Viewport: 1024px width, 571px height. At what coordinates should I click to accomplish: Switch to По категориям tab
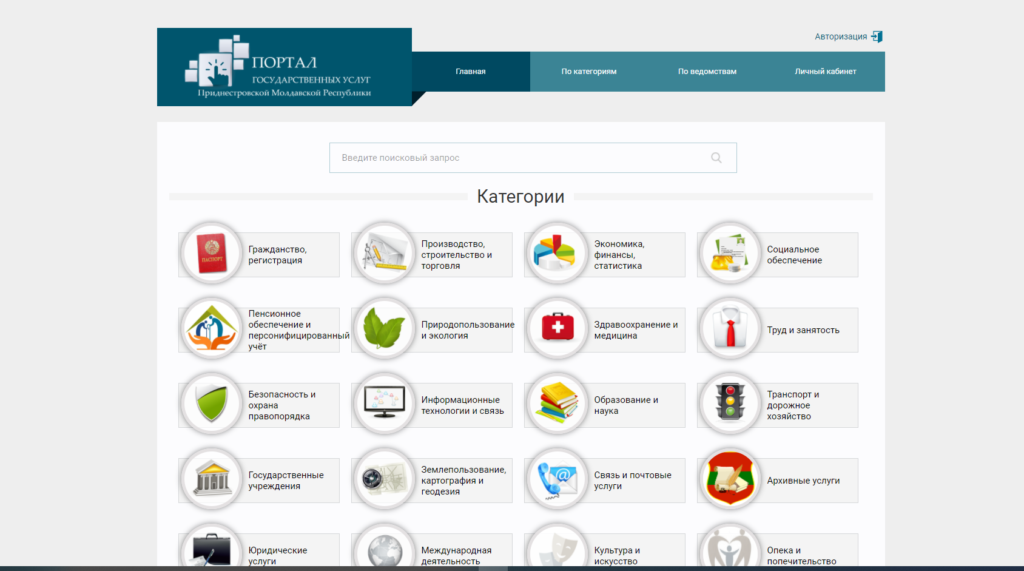589,71
